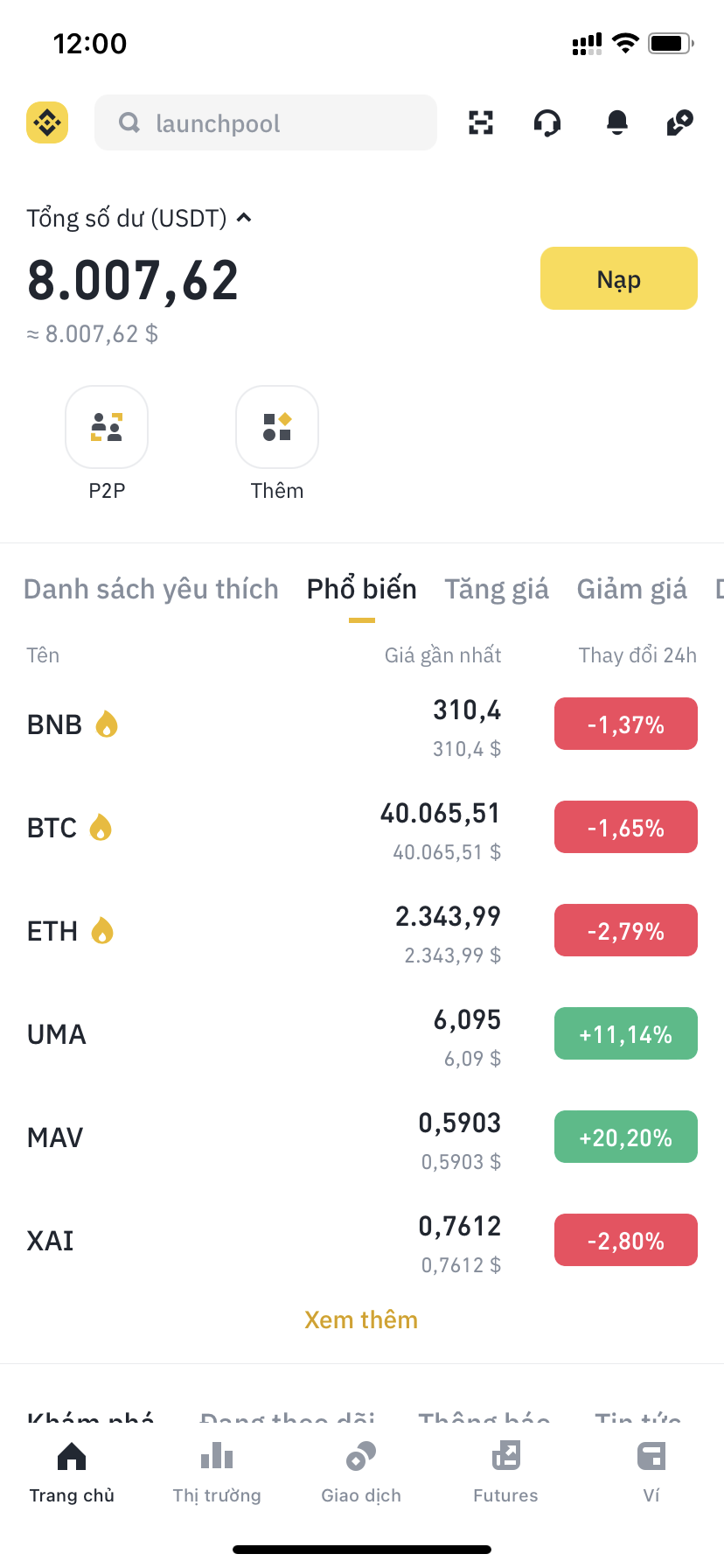Show Danh sách yêu thích watchlist tab
The image size is (724, 1568).
[x=151, y=589]
